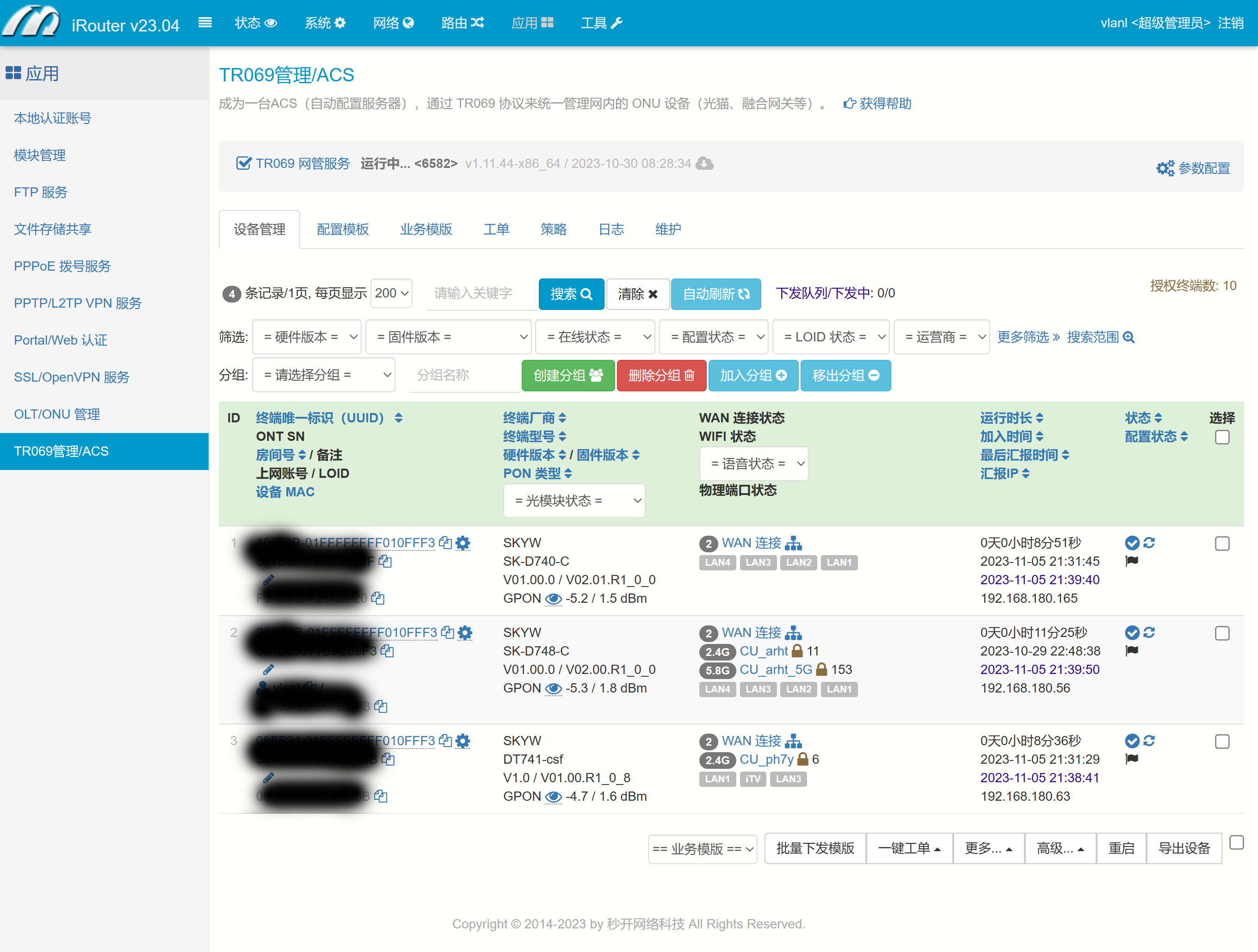The height and width of the screenshot is (952, 1258).
Task: Click gear icon for device row 2
Action: 465,633
